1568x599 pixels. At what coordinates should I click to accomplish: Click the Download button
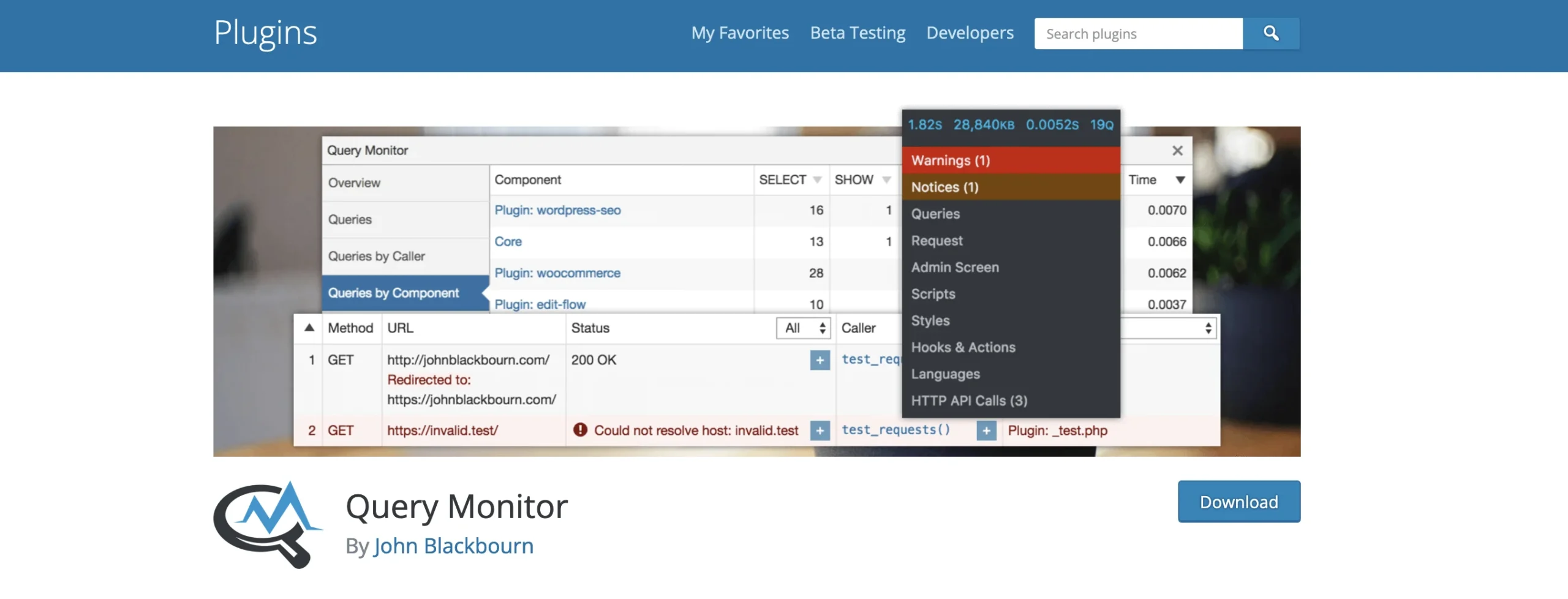click(x=1239, y=502)
